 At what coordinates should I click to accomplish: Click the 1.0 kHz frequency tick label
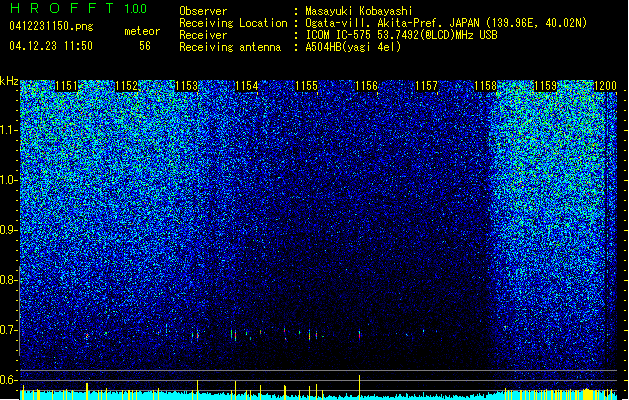9,180
